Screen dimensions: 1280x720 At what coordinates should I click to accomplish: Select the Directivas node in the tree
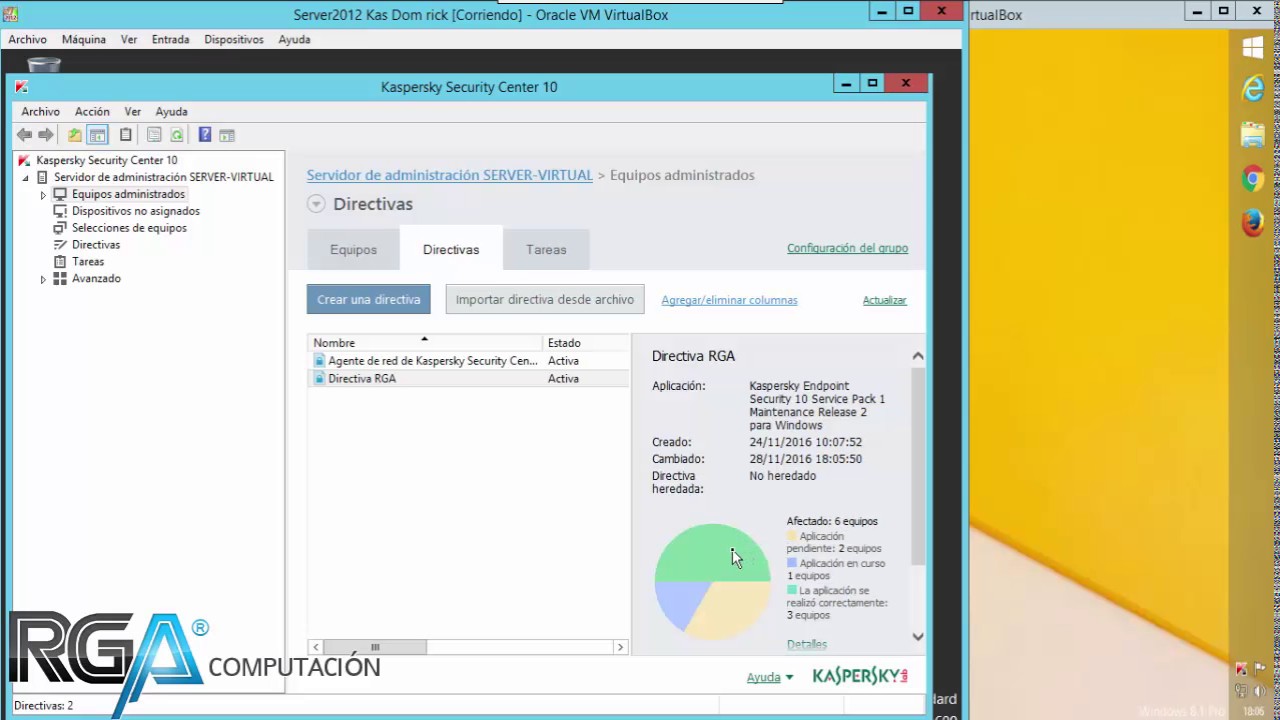pos(96,245)
